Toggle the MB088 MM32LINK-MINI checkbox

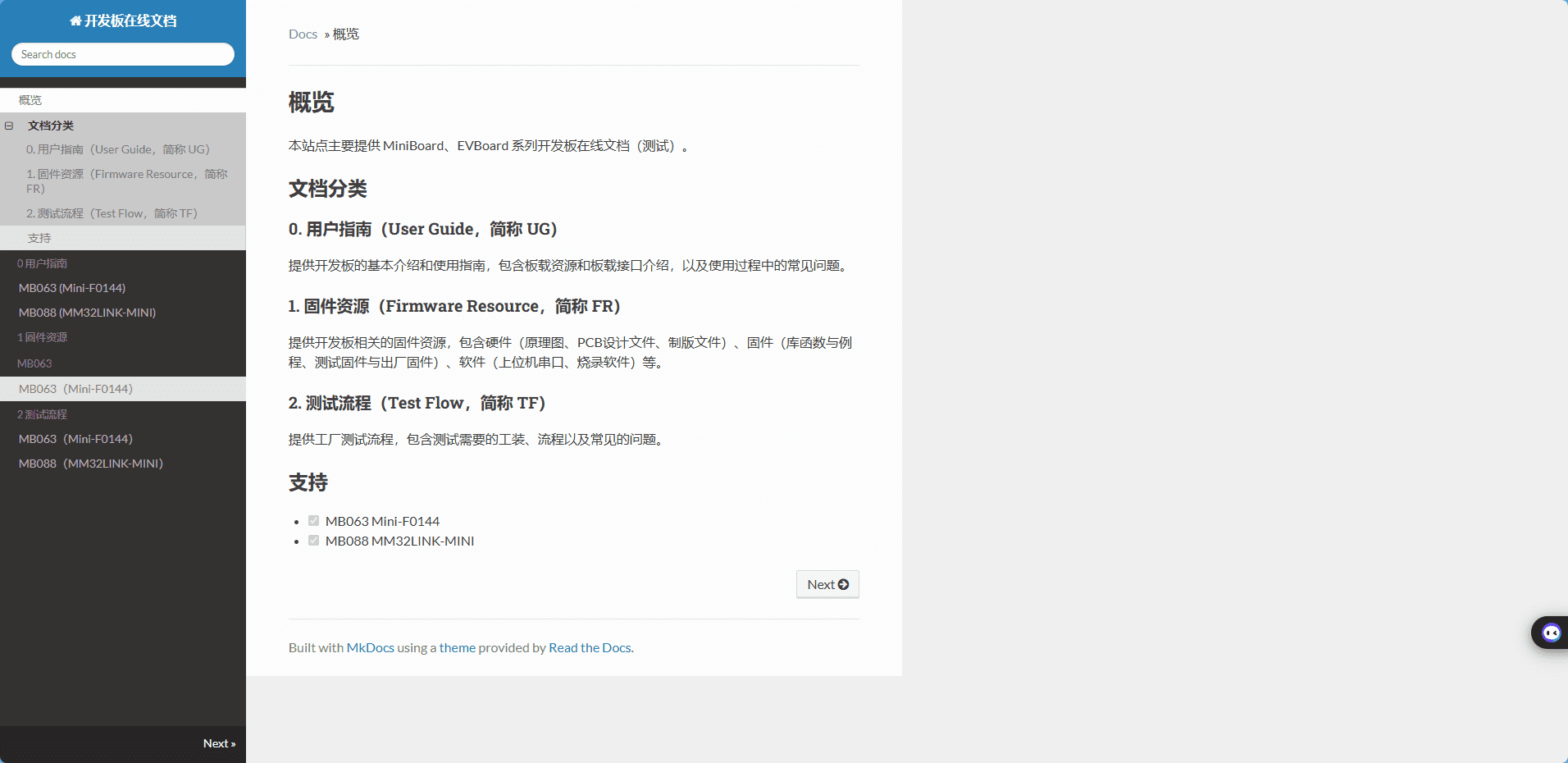point(313,541)
